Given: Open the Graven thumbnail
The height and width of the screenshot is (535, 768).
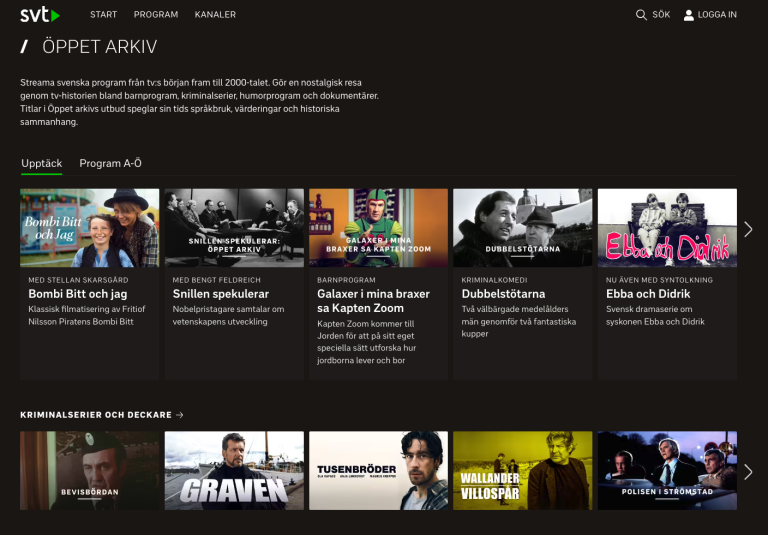Looking at the screenshot, I should [x=234, y=470].
